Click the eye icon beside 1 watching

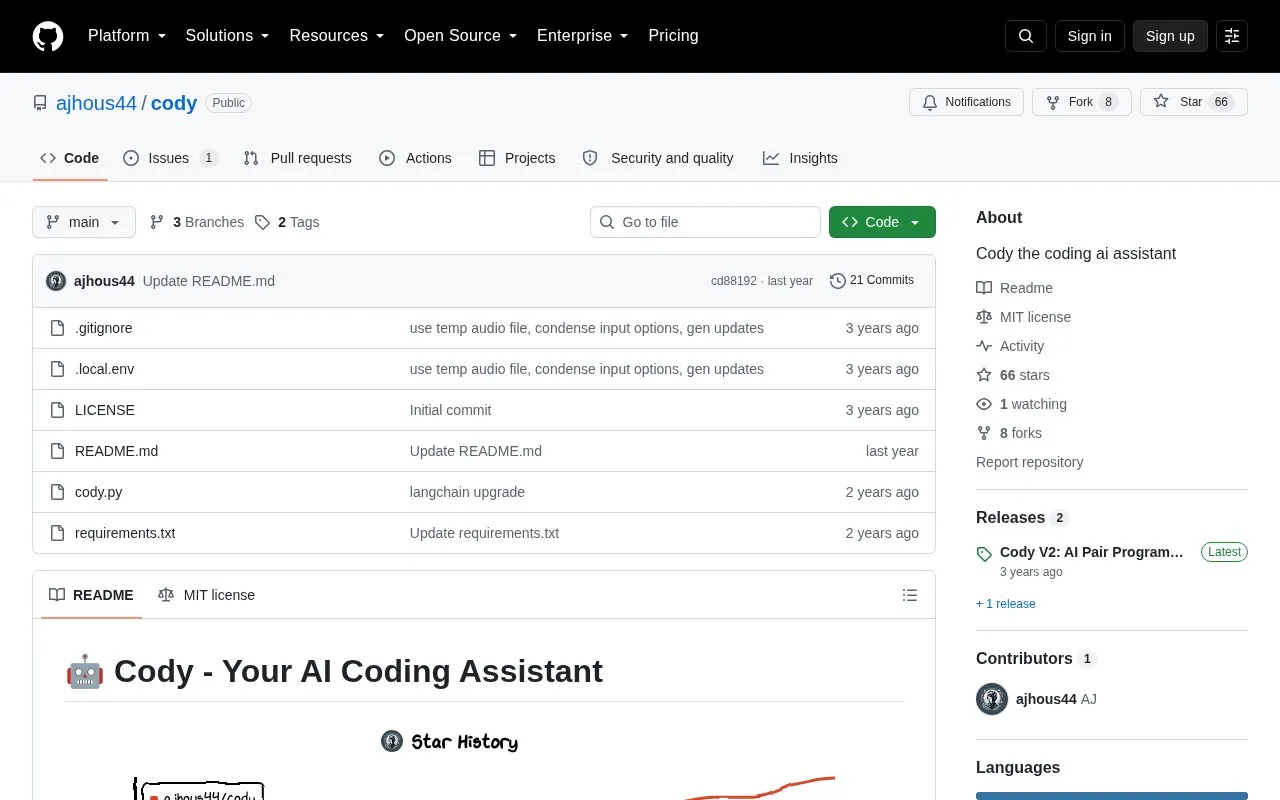[984, 404]
